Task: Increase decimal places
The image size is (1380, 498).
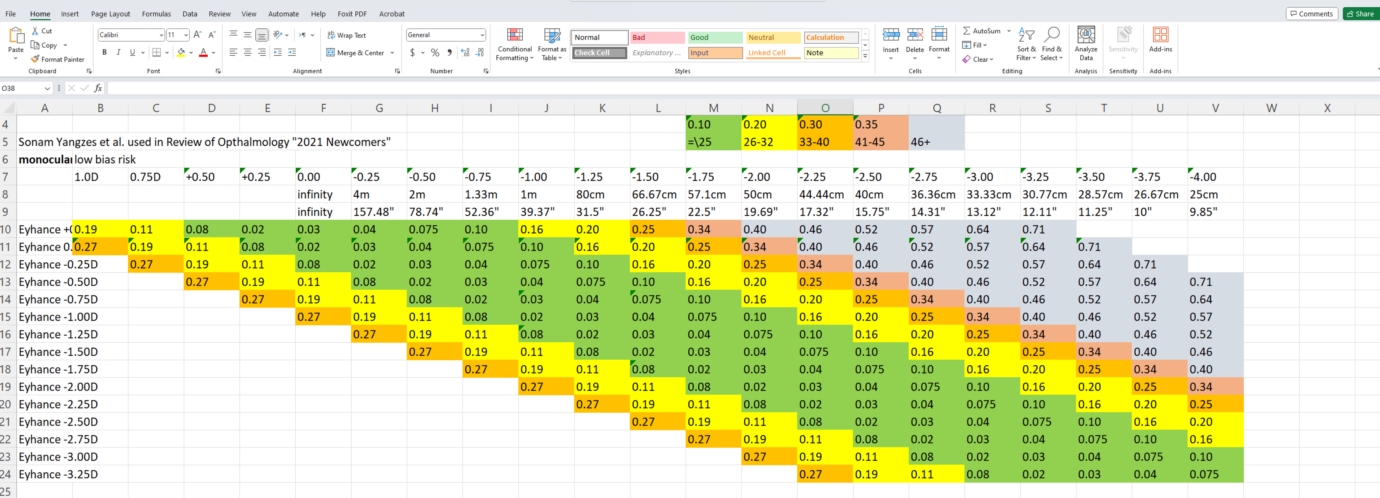Action: click(464, 52)
